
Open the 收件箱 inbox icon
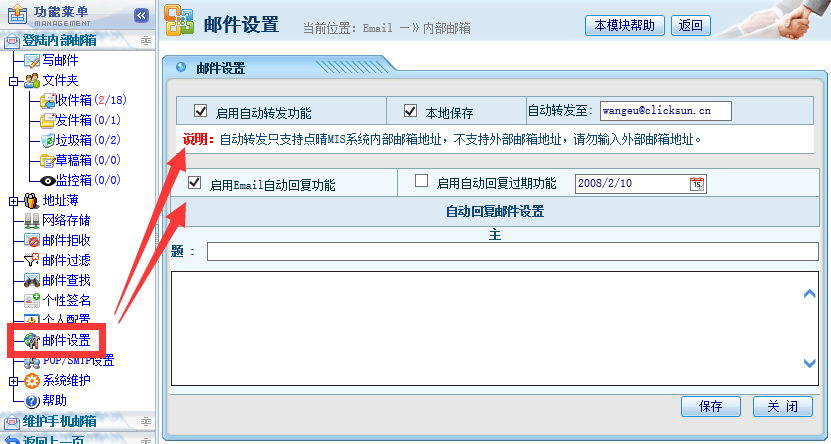(x=48, y=101)
